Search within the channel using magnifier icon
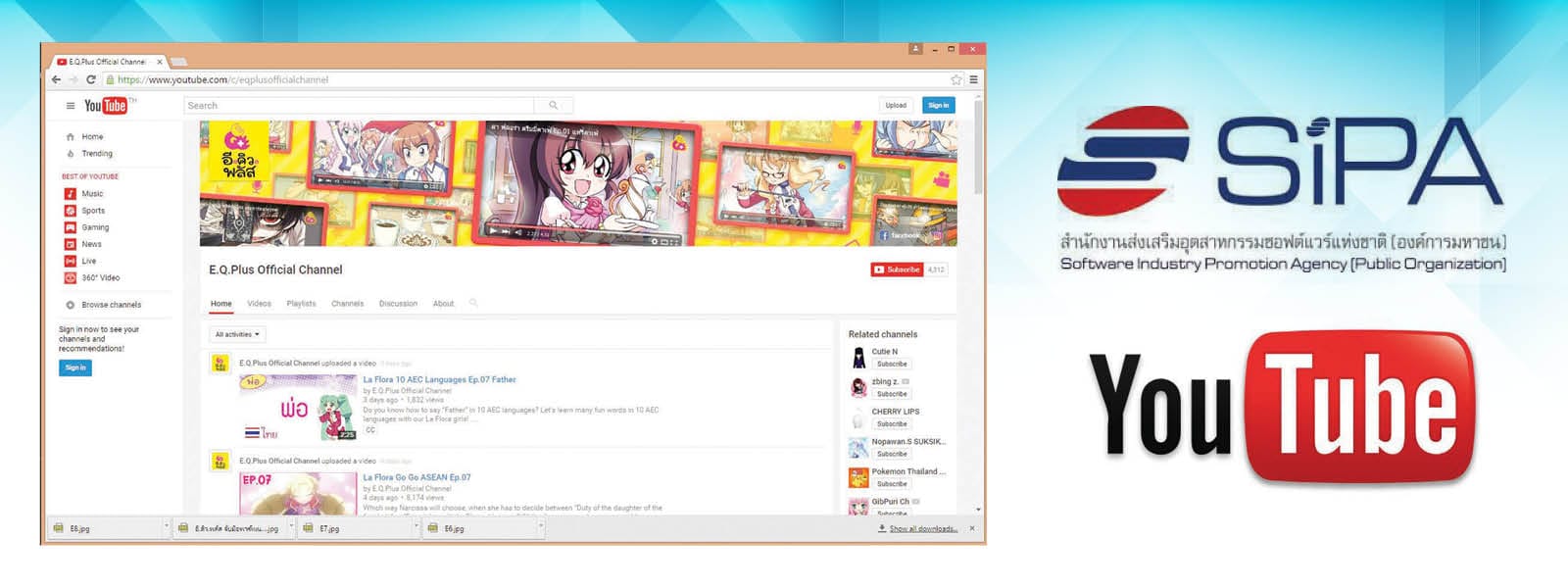The image size is (1568, 588). click(473, 303)
